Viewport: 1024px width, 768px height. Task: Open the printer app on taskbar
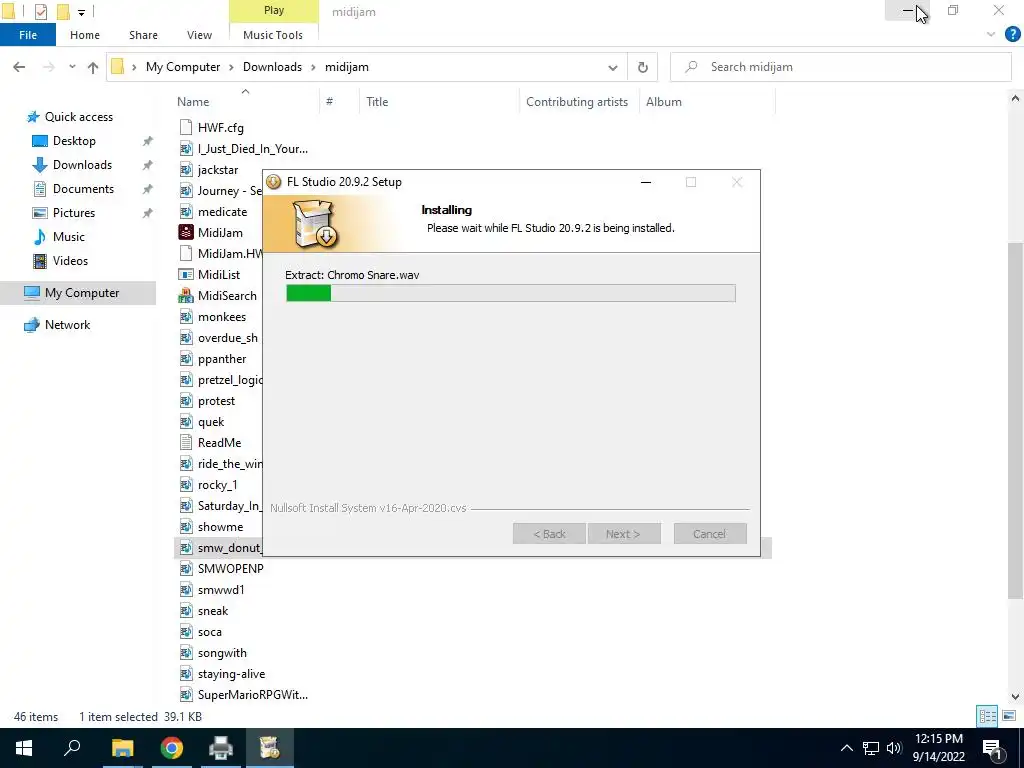pyautogui.click(x=221, y=748)
